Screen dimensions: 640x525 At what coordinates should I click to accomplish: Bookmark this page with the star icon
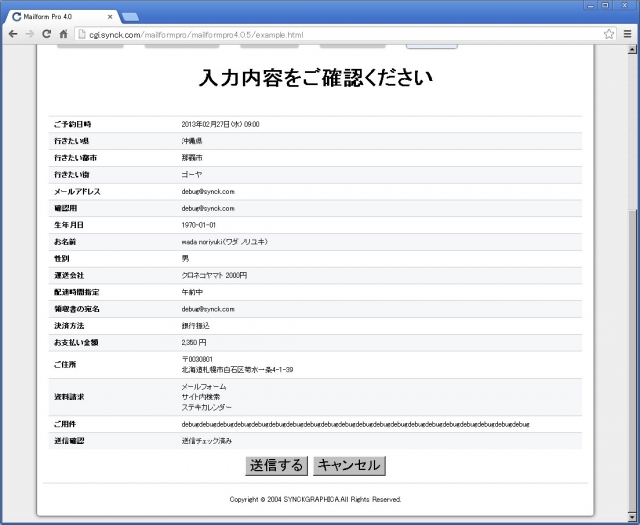pos(609,33)
